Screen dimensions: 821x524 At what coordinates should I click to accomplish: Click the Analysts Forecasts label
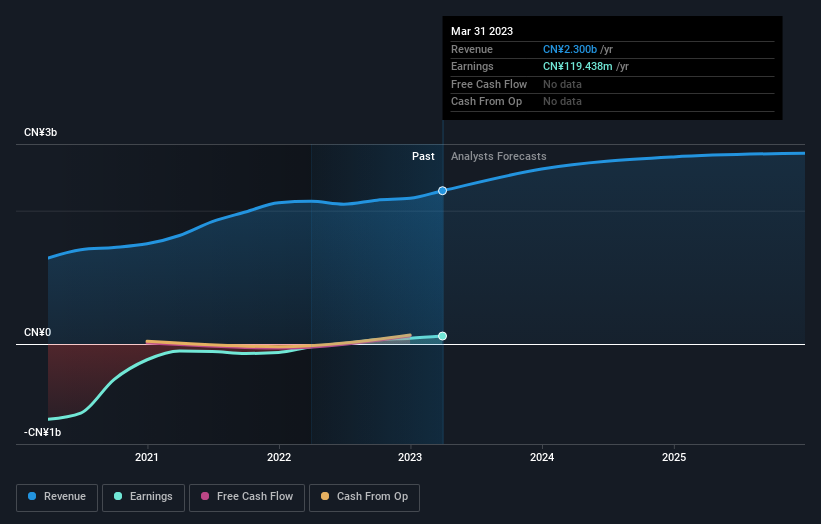click(498, 157)
